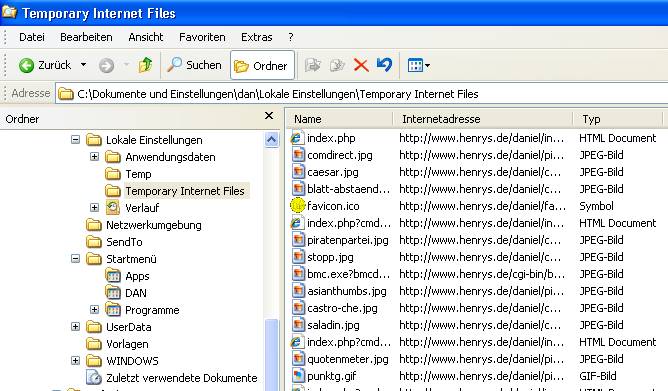Click the blatt-abstaend... file icon
The image size is (668, 391).
click(298, 189)
